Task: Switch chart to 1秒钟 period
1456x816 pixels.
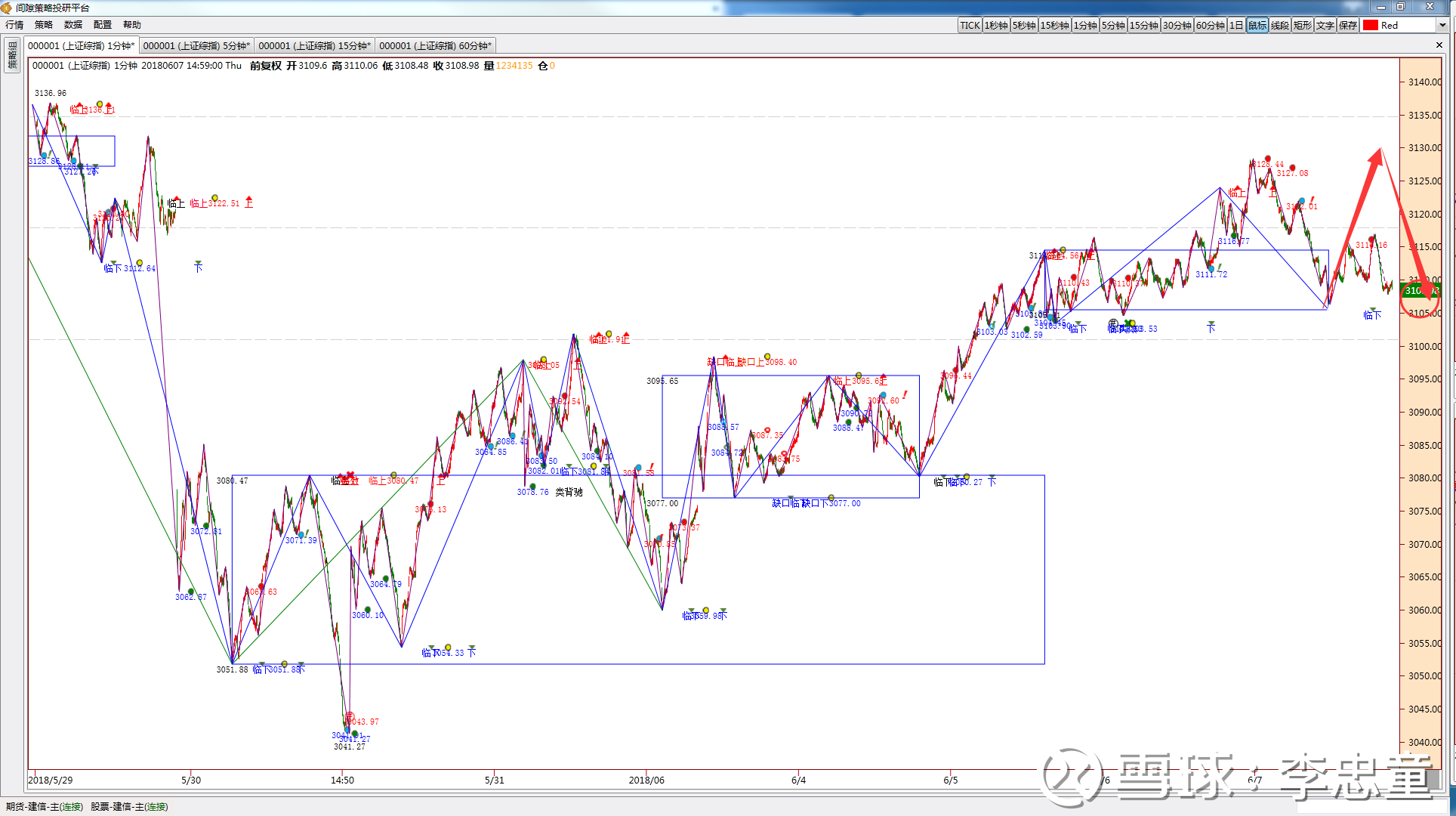Action: (996, 25)
